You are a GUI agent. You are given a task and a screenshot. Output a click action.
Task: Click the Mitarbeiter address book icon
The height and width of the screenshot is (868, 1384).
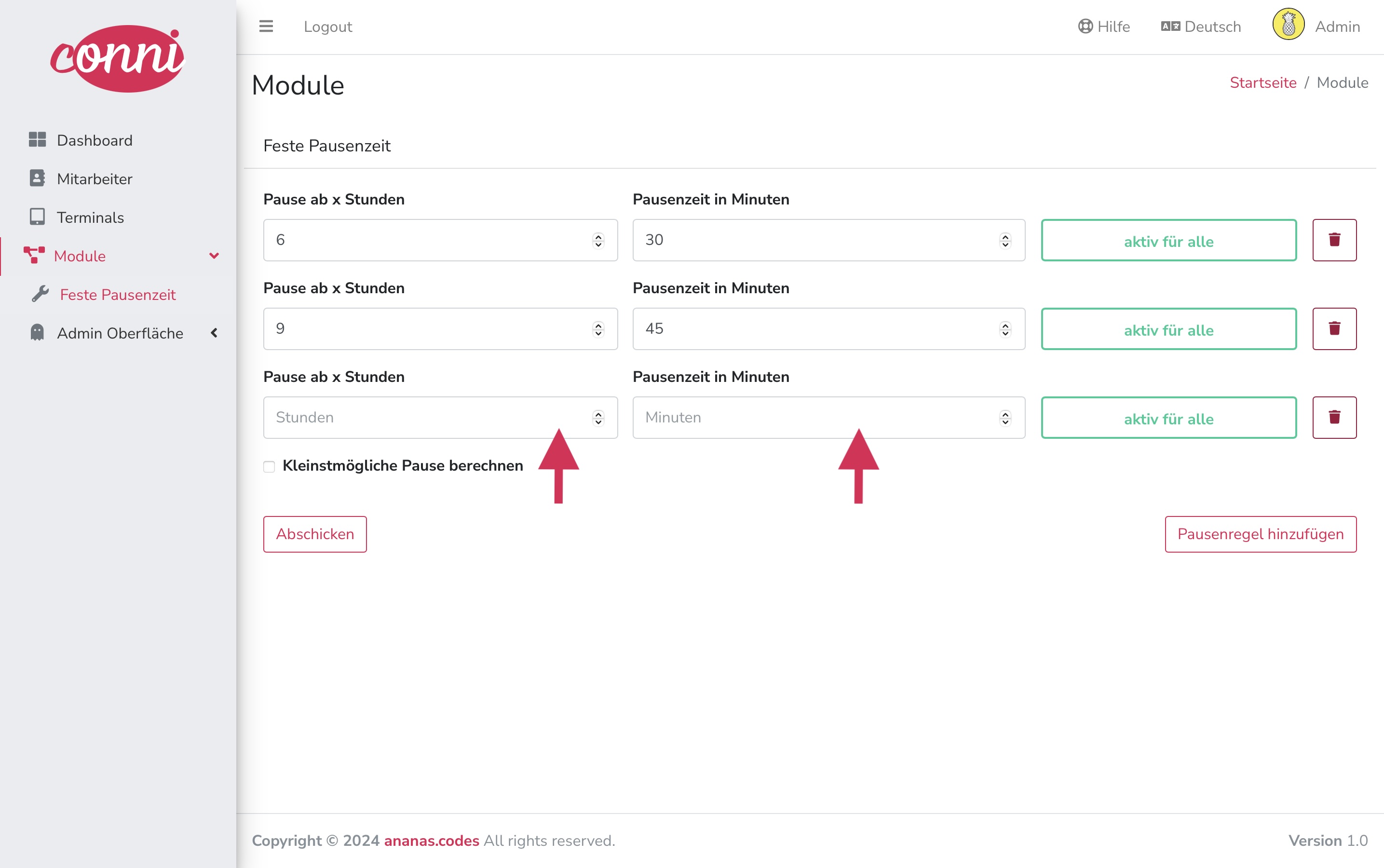pos(37,178)
